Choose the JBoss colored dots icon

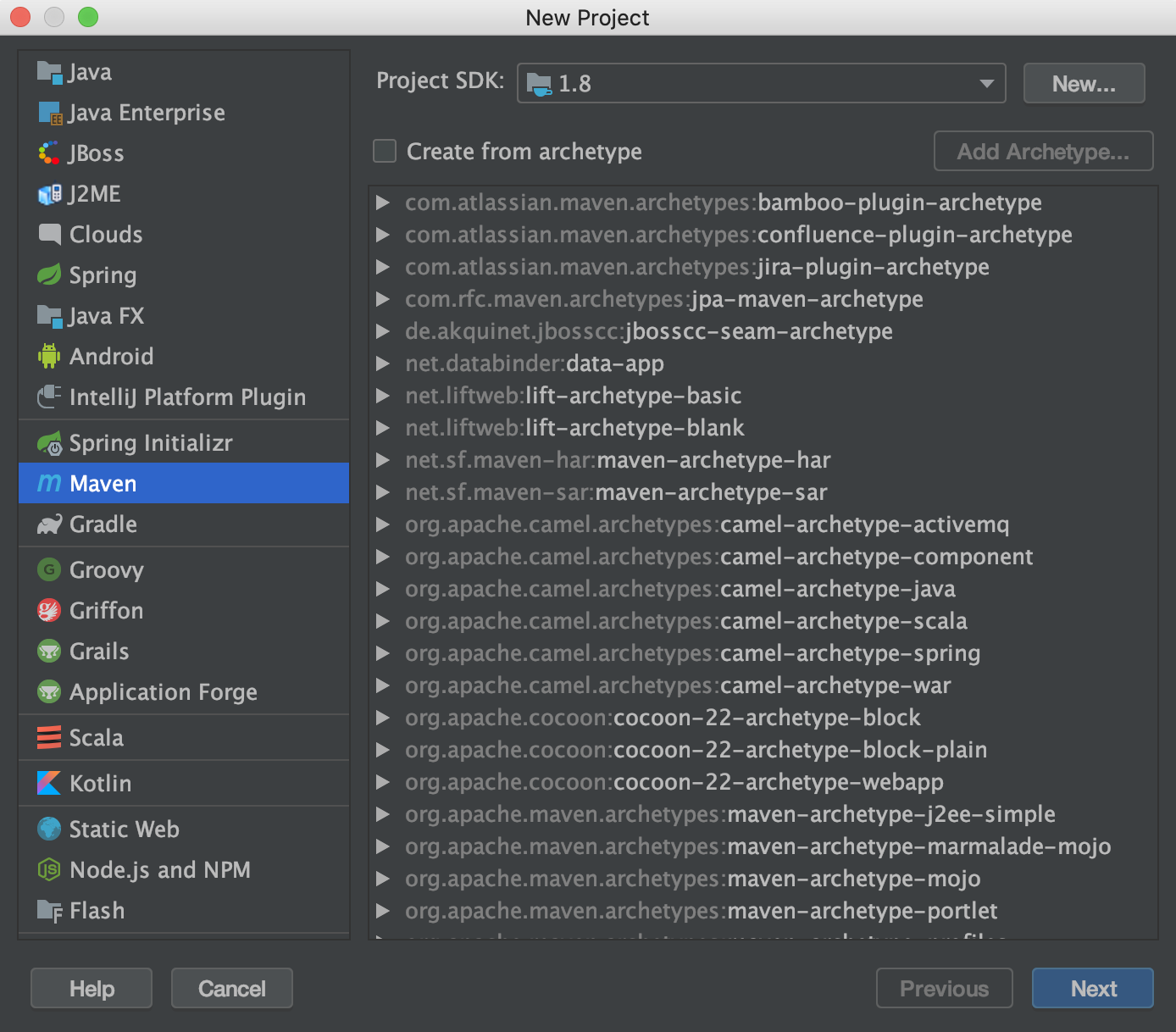(49, 153)
